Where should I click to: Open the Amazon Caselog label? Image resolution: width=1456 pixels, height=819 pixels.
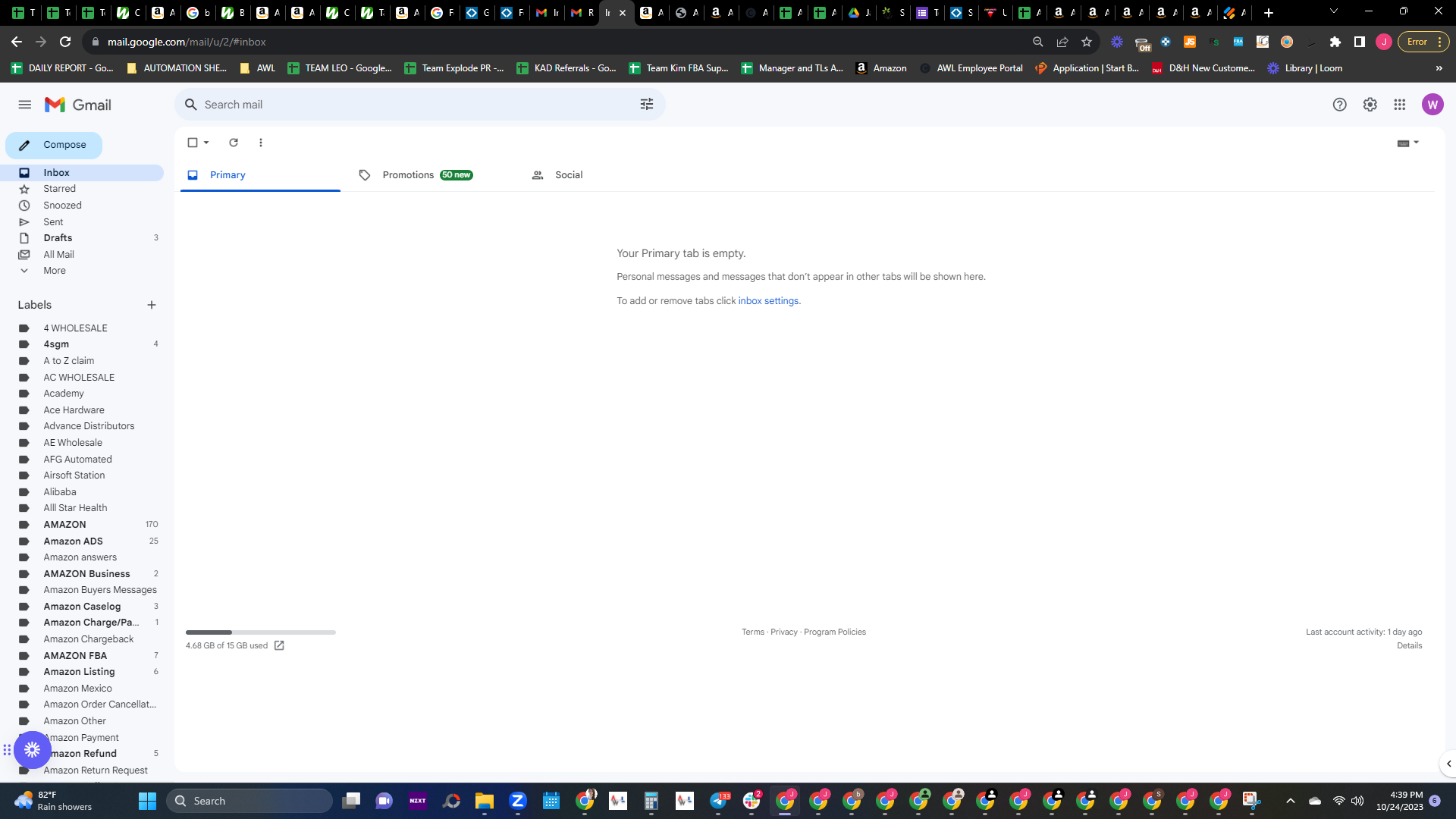pyautogui.click(x=82, y=607)
